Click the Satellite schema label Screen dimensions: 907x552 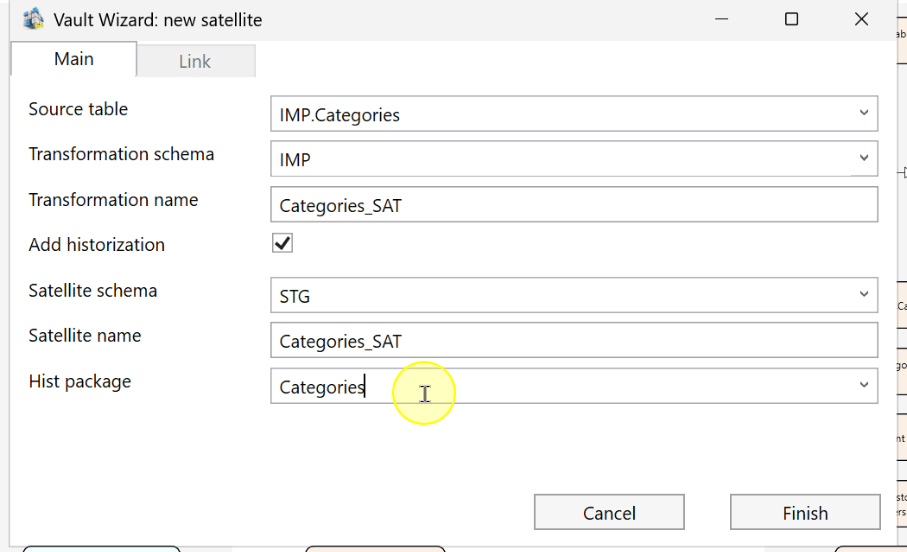(x=93, y=290)
